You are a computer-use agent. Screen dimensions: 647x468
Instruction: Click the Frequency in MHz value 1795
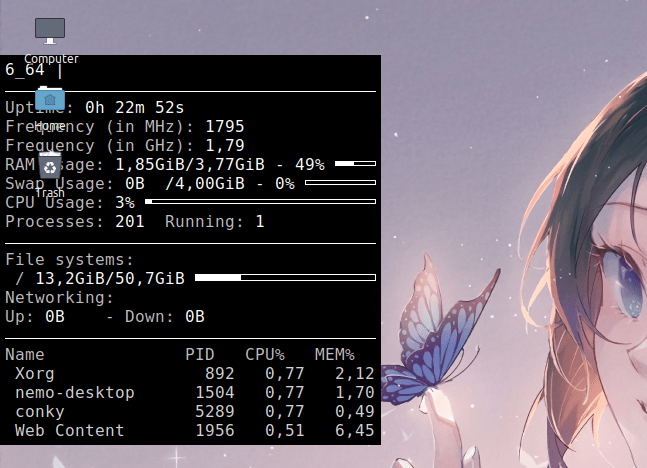224,127
